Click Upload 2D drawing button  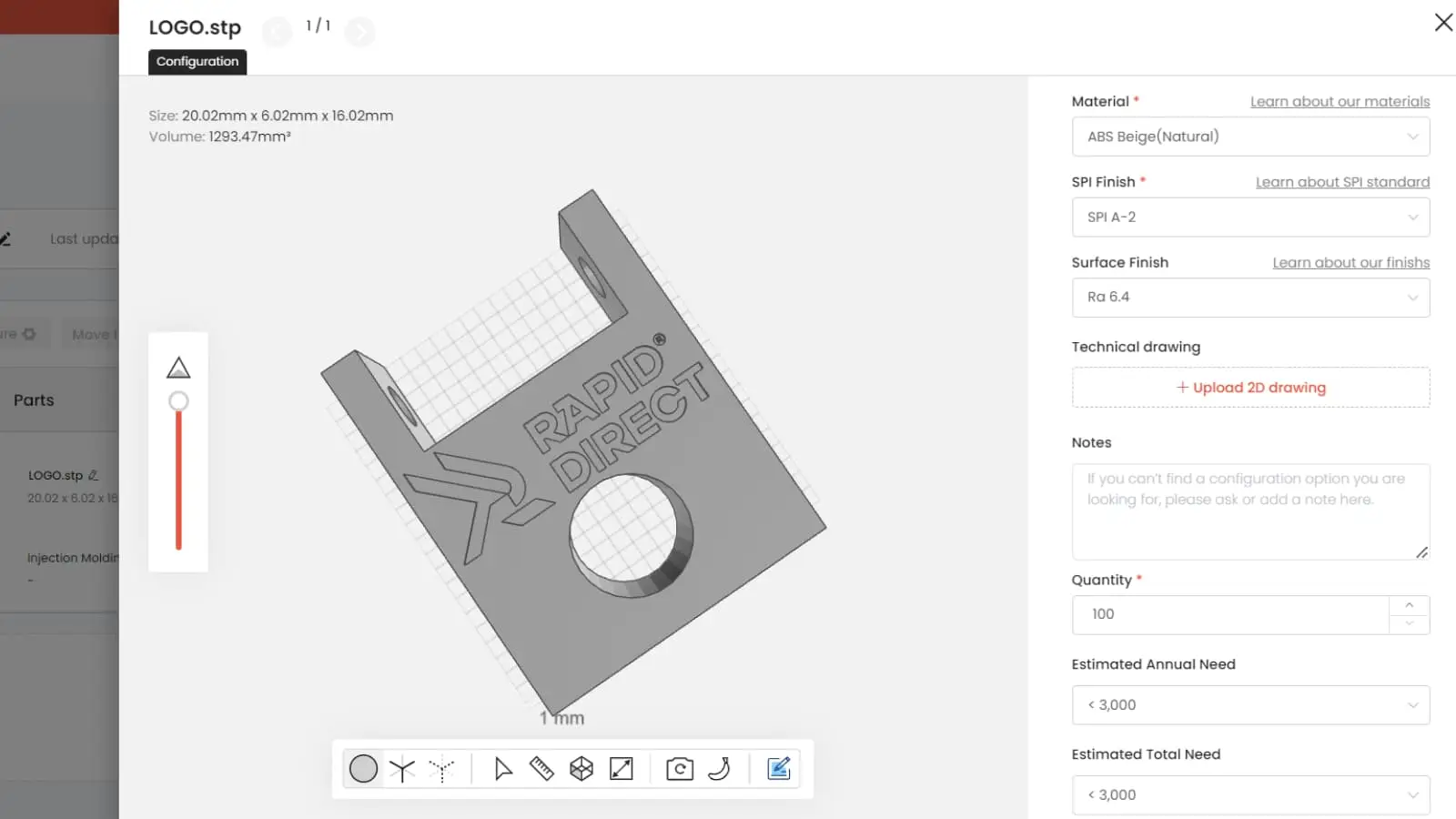click(1250, 388)
